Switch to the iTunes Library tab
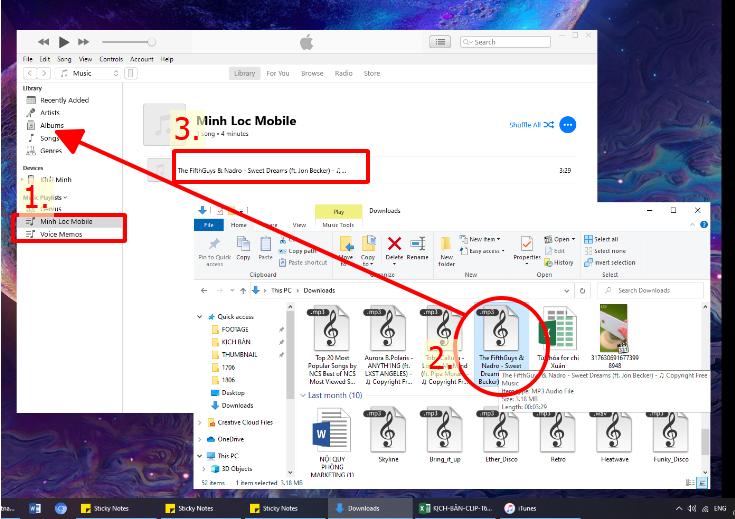Viewport: 735px width, 519px height. point(244,73)
